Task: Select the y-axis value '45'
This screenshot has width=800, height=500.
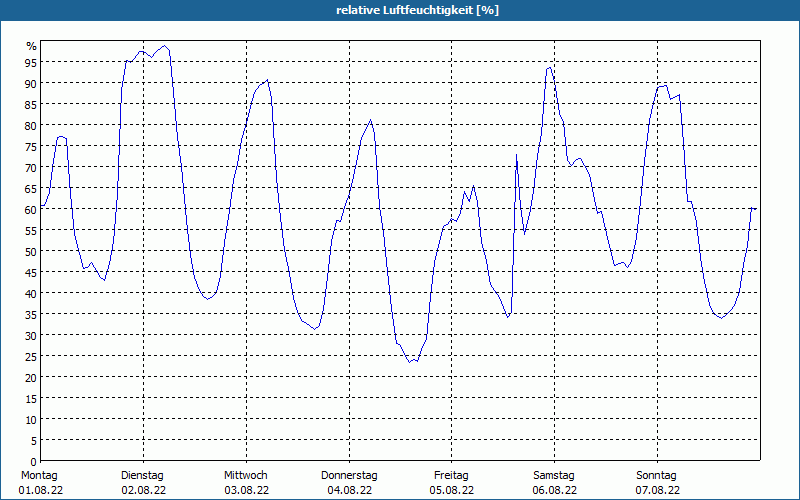Action: (x=32, y=273)
